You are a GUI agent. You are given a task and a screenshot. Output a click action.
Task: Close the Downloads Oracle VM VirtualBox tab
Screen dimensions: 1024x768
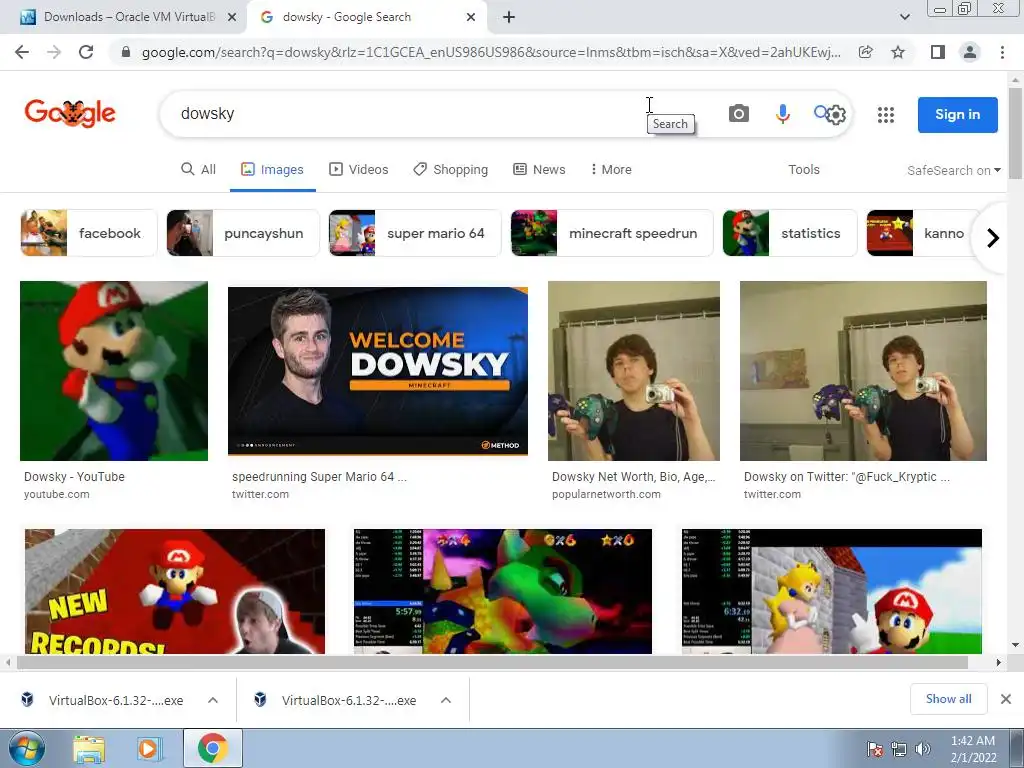[232, 17]
